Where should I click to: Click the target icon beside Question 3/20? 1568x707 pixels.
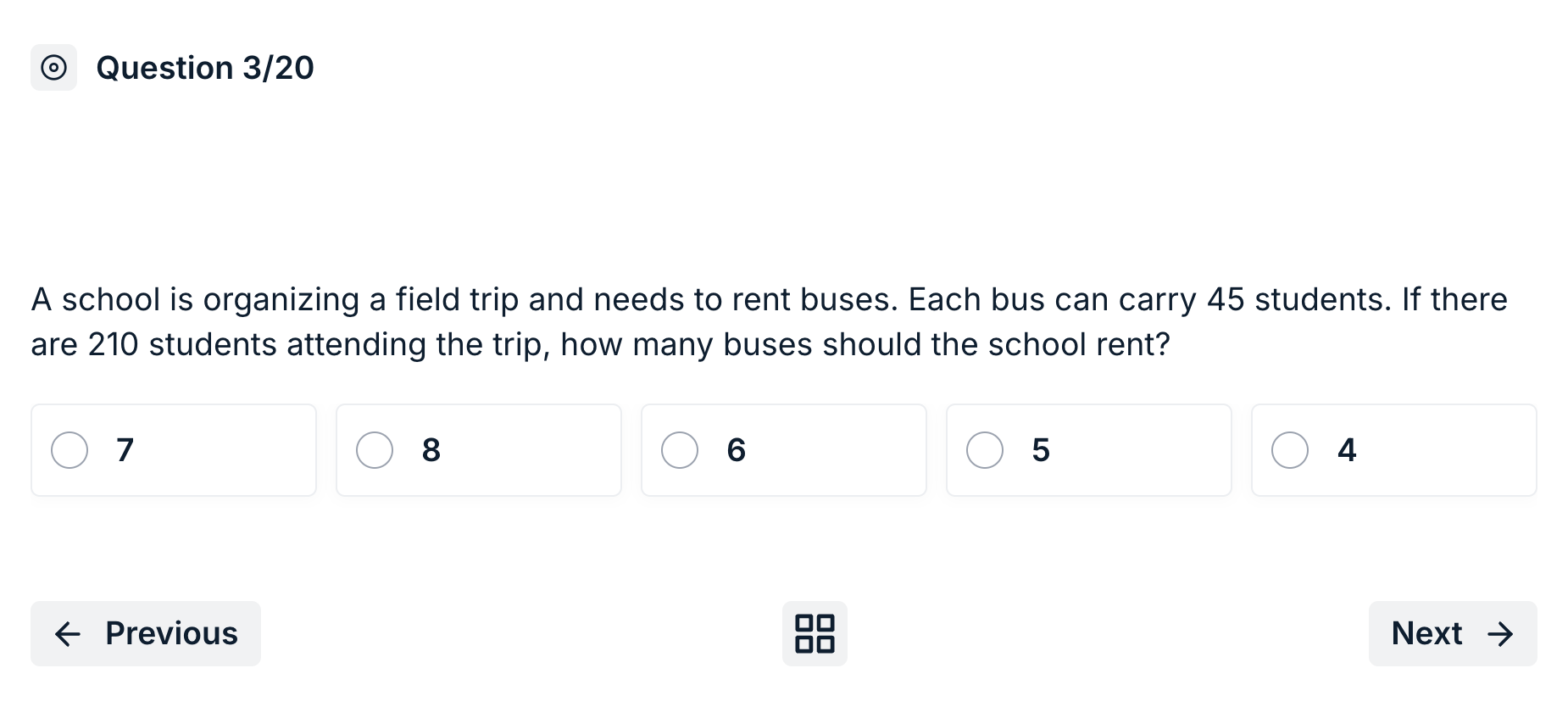pos(53,66)
